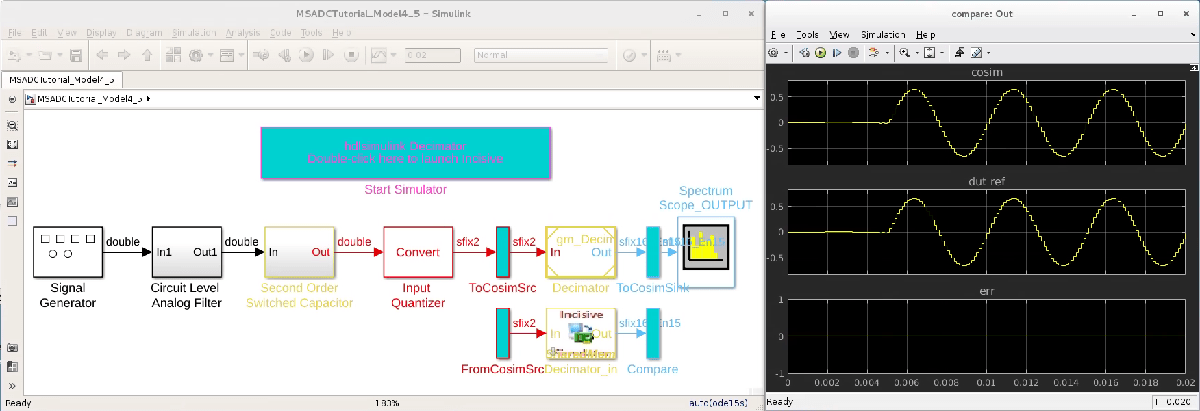Viewport: 1200px width, 411px height.
Task: Open the Library Browser icon
Action: [171, 55]
